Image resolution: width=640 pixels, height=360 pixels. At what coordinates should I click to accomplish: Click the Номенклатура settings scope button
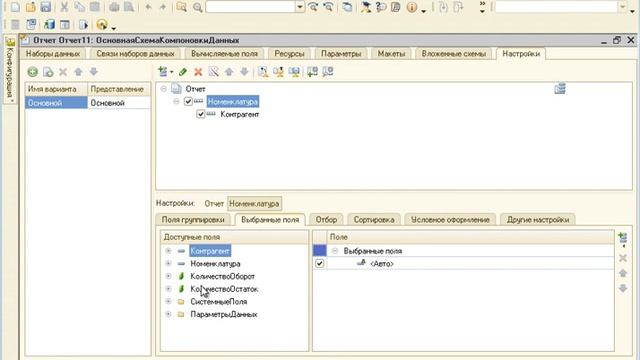(254, 203)
